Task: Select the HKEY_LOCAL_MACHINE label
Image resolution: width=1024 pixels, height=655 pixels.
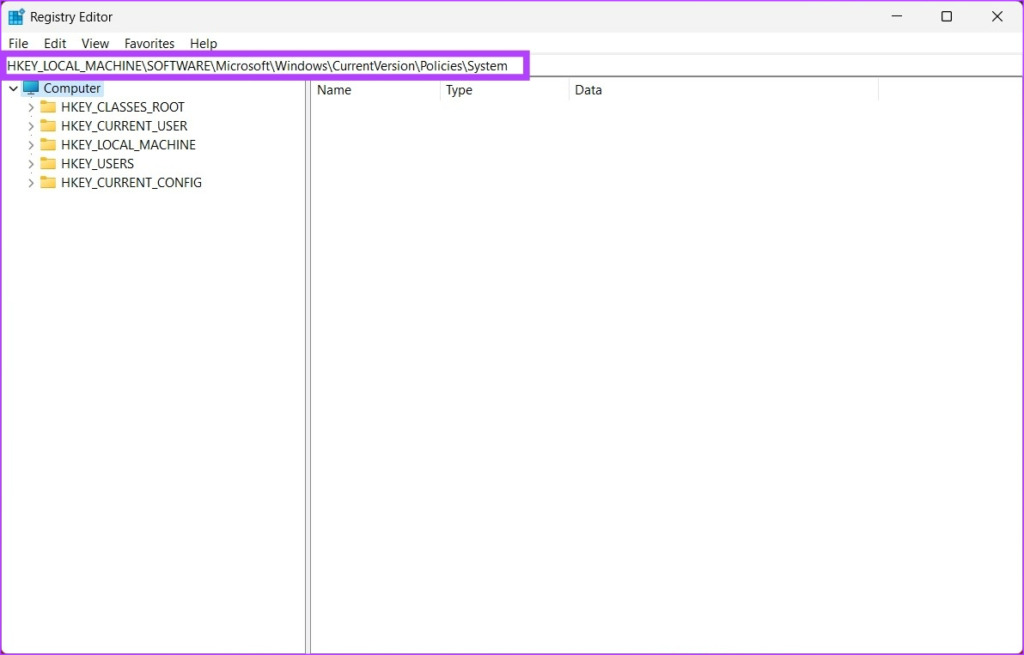Action: pos(128,145)
